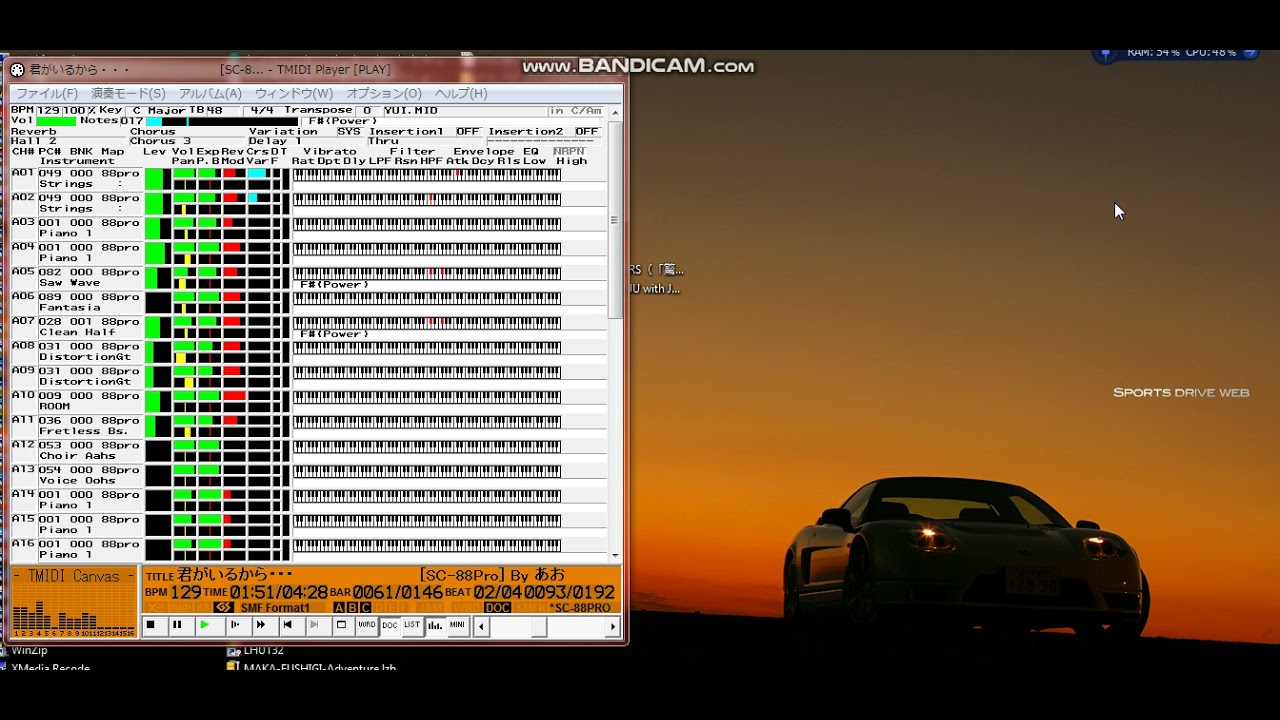Click the window mode square icon
The image size is (1280, 720).
click(x=341, y=625)
